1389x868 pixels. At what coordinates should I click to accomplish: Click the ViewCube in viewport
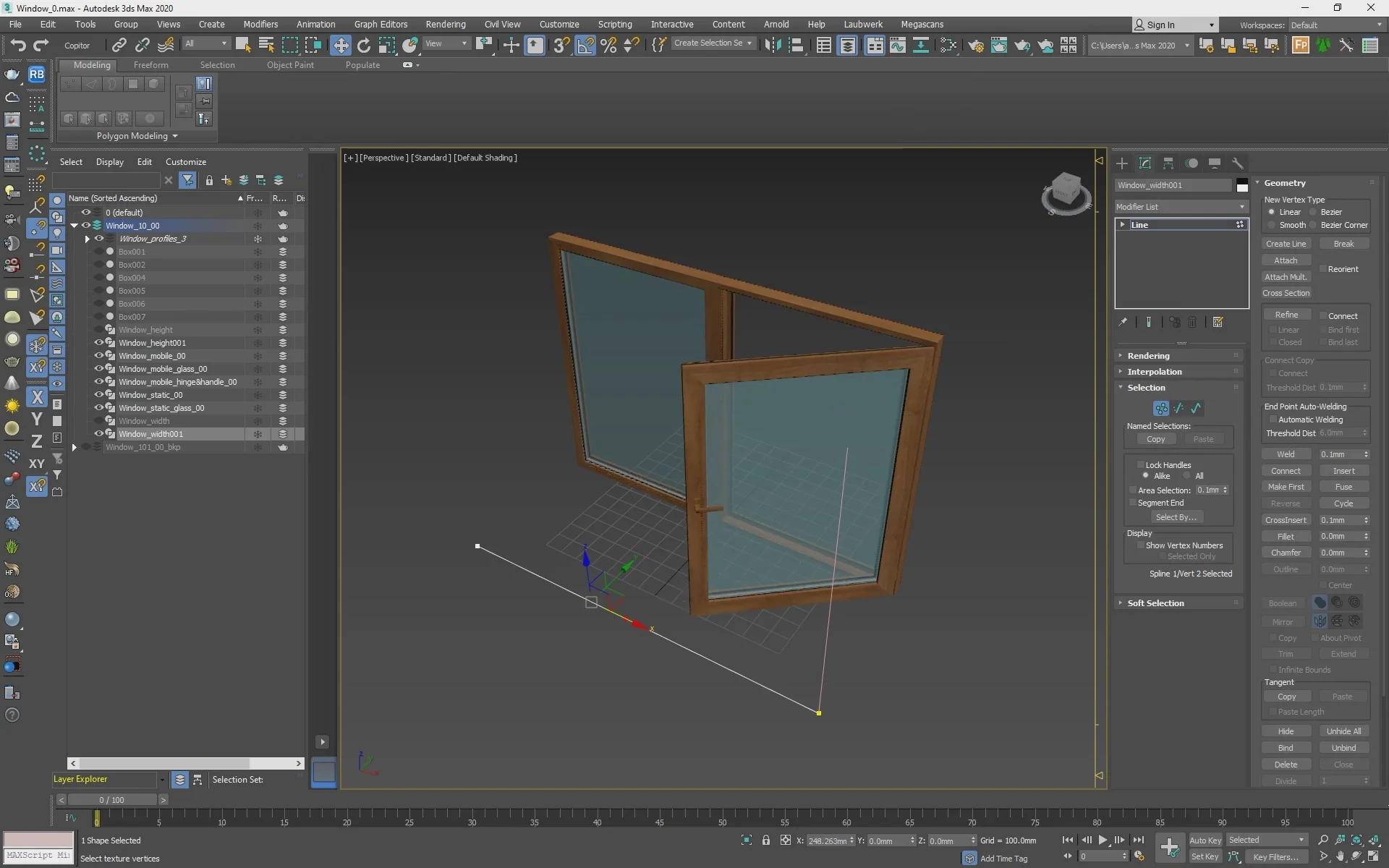pyautogui.click(x=1066, y=194)
